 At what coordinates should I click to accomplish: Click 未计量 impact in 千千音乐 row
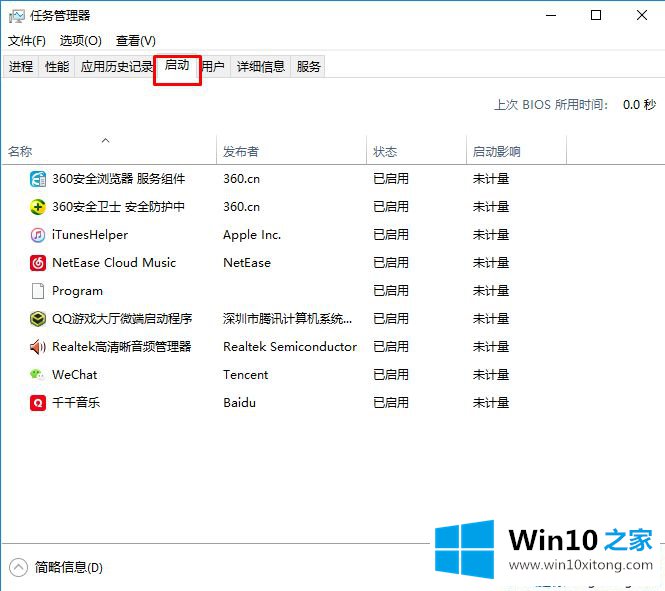tap(491, 402)
